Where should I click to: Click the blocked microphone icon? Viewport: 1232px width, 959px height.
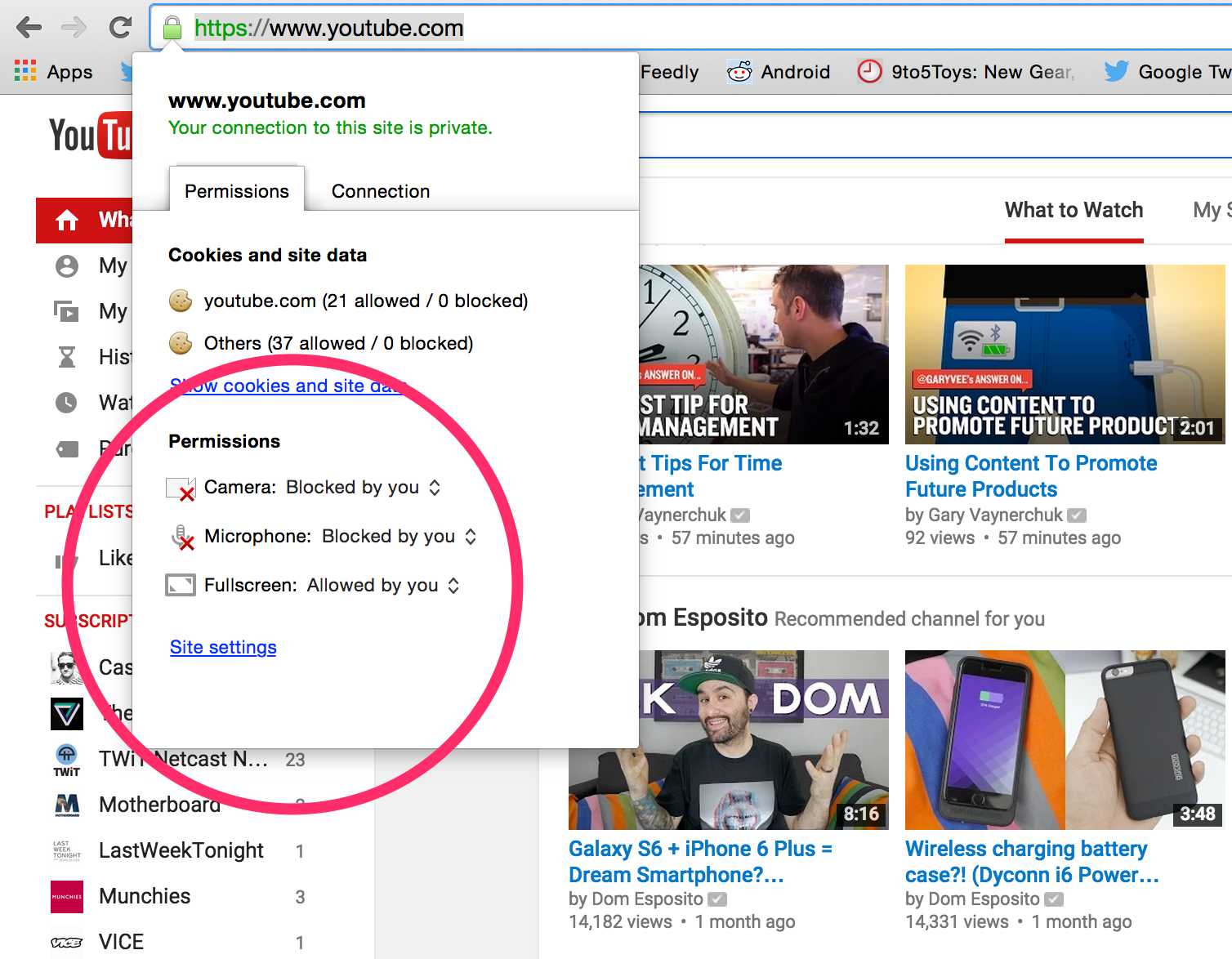pos(182,537)
